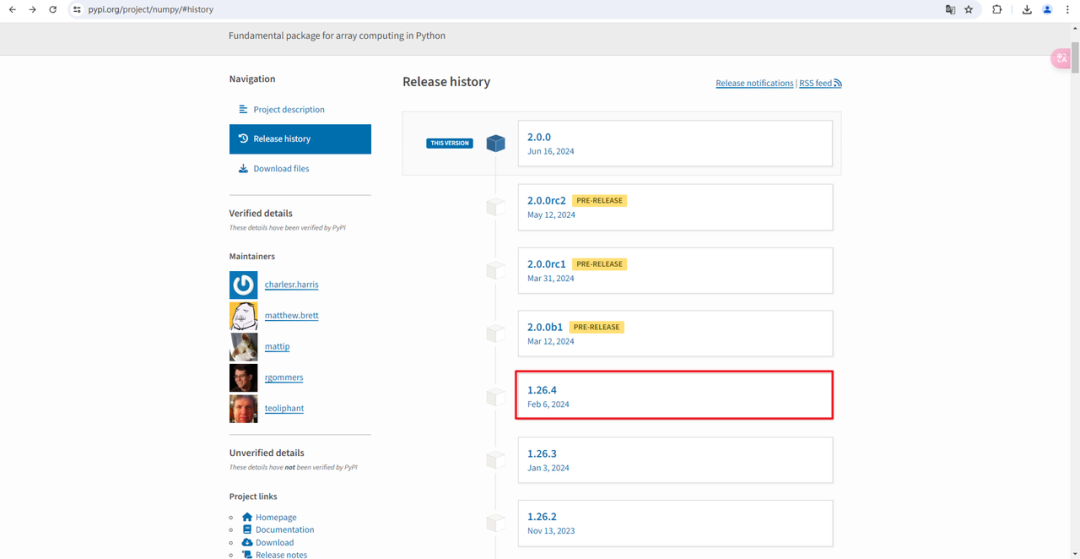The height and width of the screenshot is (559, 1080).
Task: Click the white cube icon beside 2.0.0rc2
Action: [x=496, y=207]
